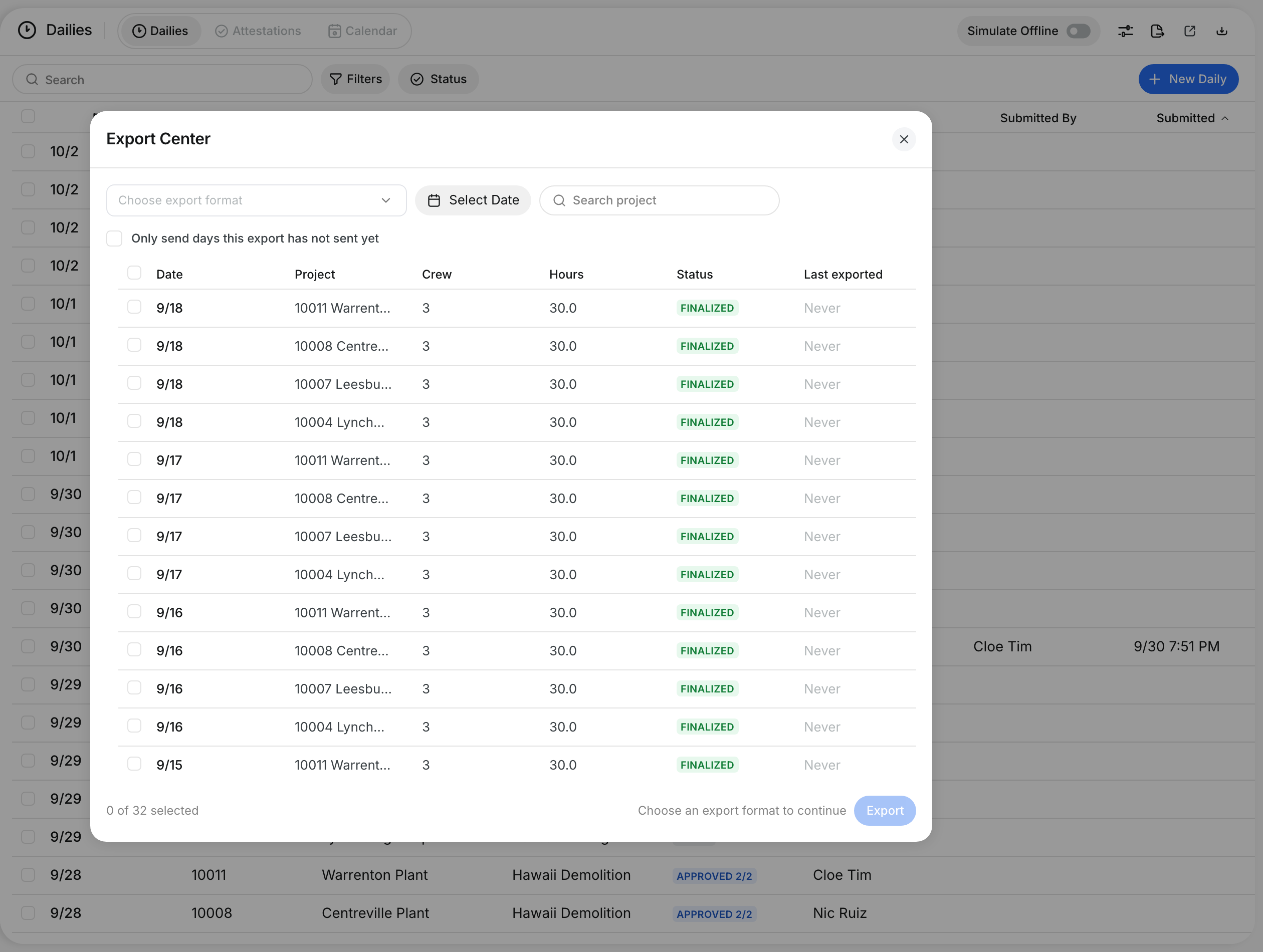Click the '0 of 32 selected' counter text
Screen dimensions: 1263x952
(152, 811)
